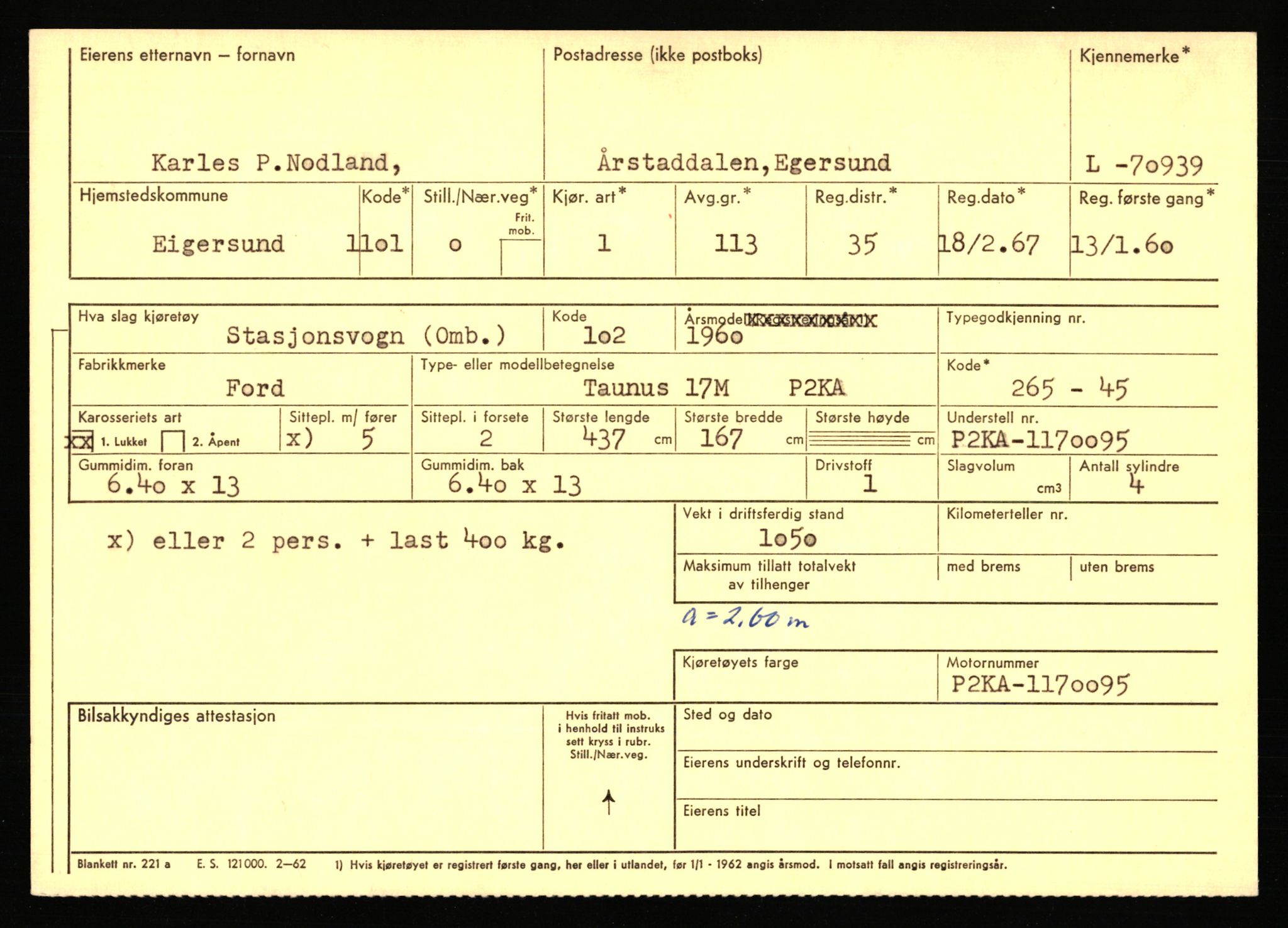Viewport: 1288px width, 928px height.
Task: Click the make 'Ford'
Action: pos(255,389)
